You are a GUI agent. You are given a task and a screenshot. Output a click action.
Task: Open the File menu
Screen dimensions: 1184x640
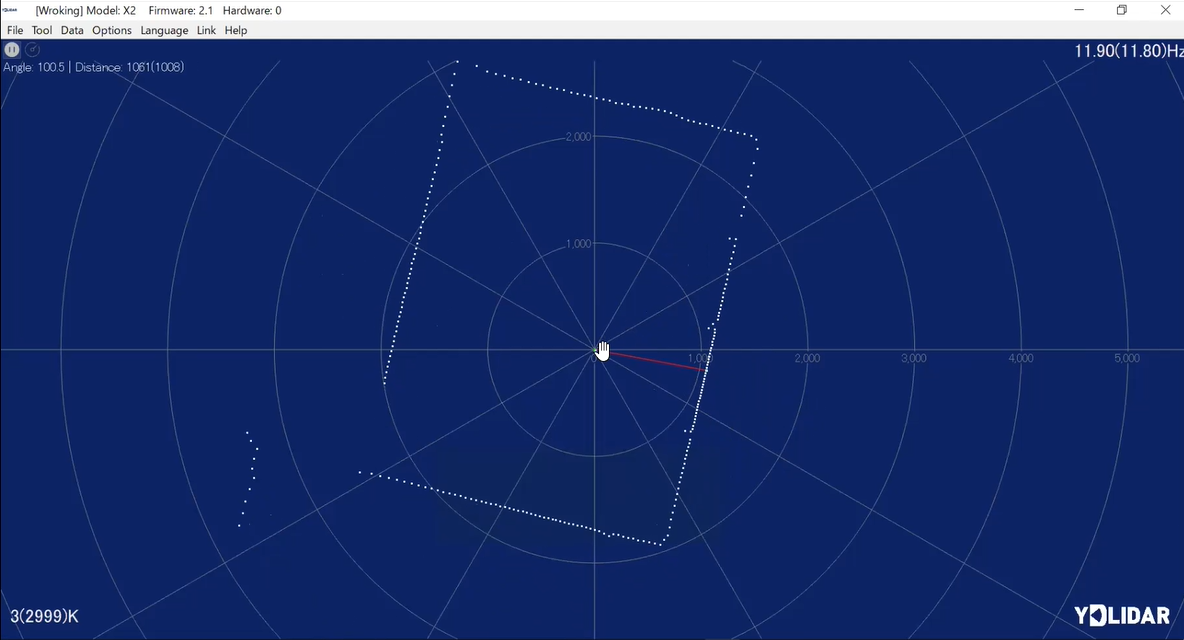15,30
